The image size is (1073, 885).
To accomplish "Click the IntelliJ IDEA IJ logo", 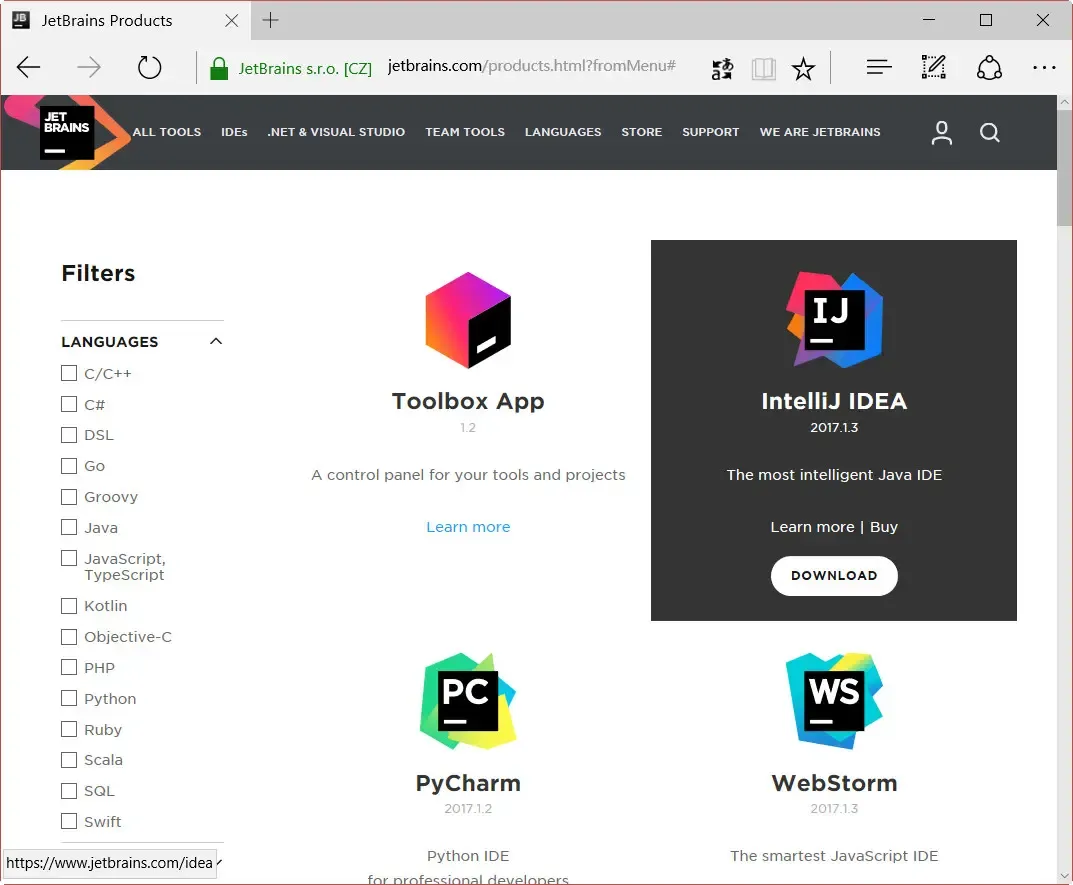I will tap(834, 320).
